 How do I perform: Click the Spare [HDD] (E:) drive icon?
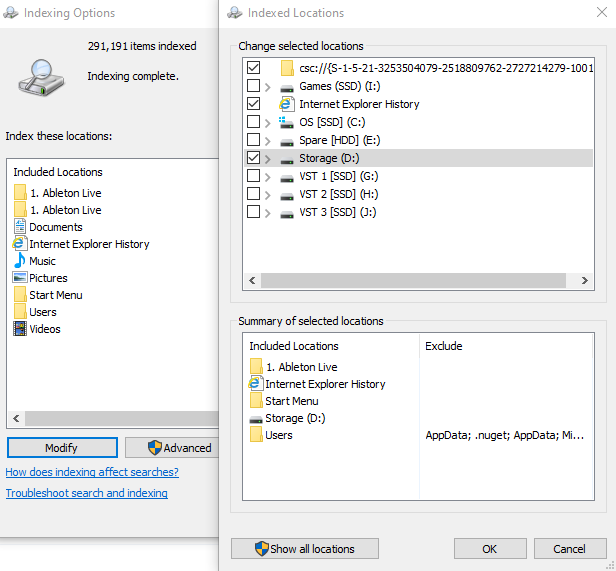click(x=287, y=143)
